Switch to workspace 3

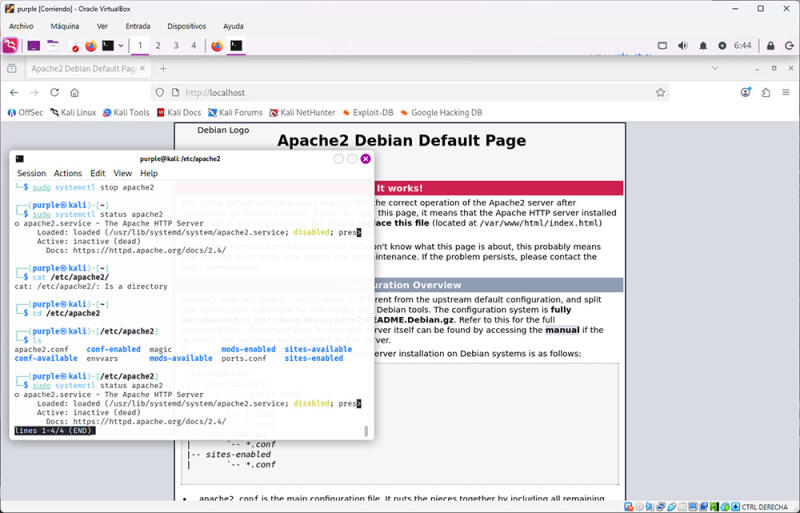(176, 45)
